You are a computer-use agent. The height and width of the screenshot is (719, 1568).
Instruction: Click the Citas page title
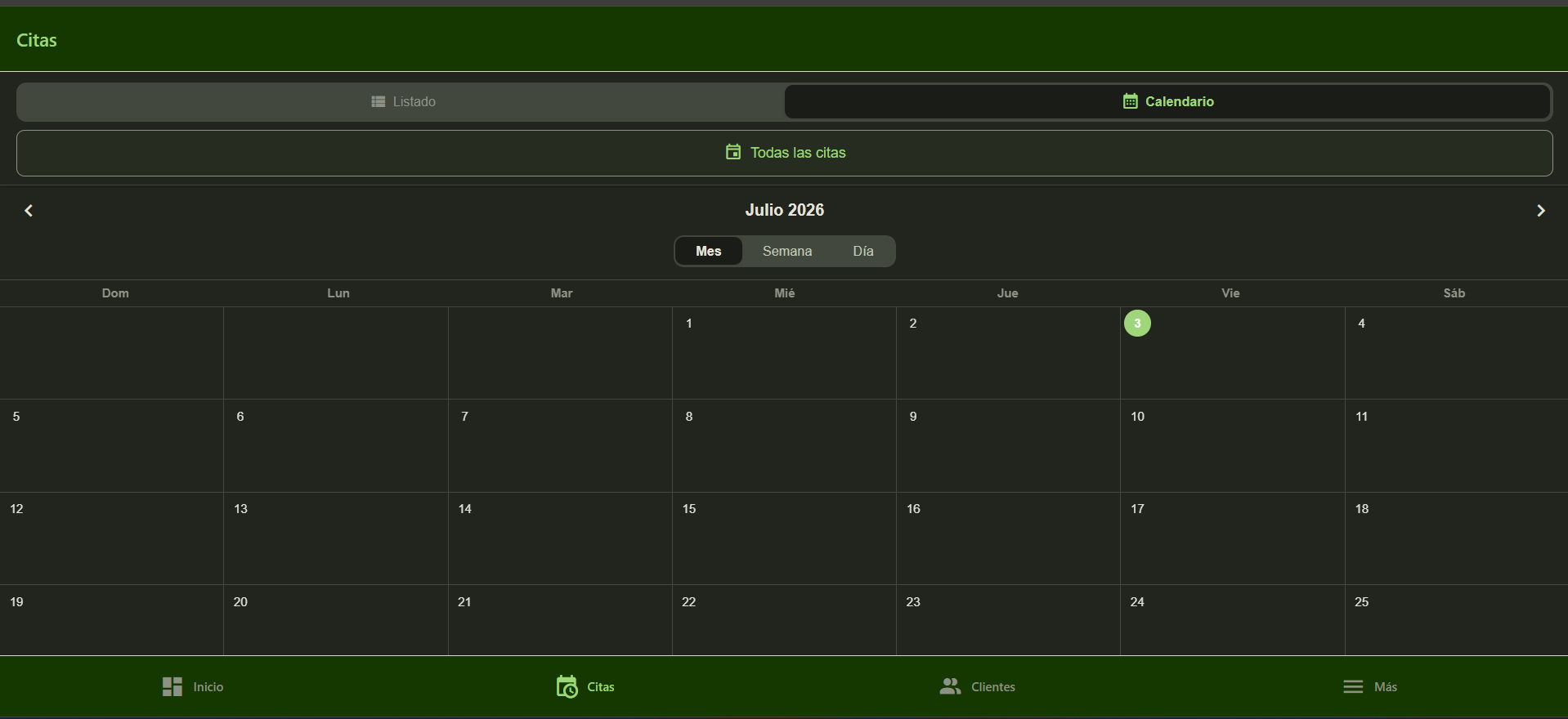(37, 40)
